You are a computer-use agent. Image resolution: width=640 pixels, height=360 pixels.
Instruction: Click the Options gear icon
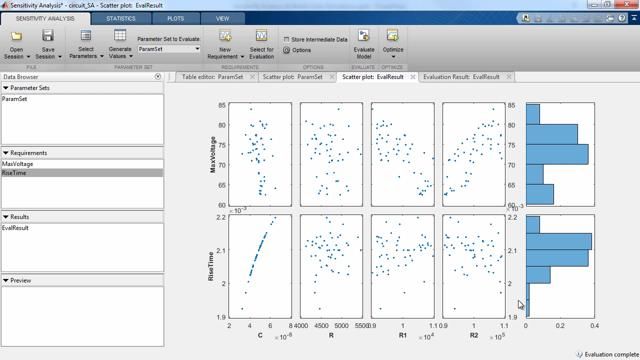(287, 50)
